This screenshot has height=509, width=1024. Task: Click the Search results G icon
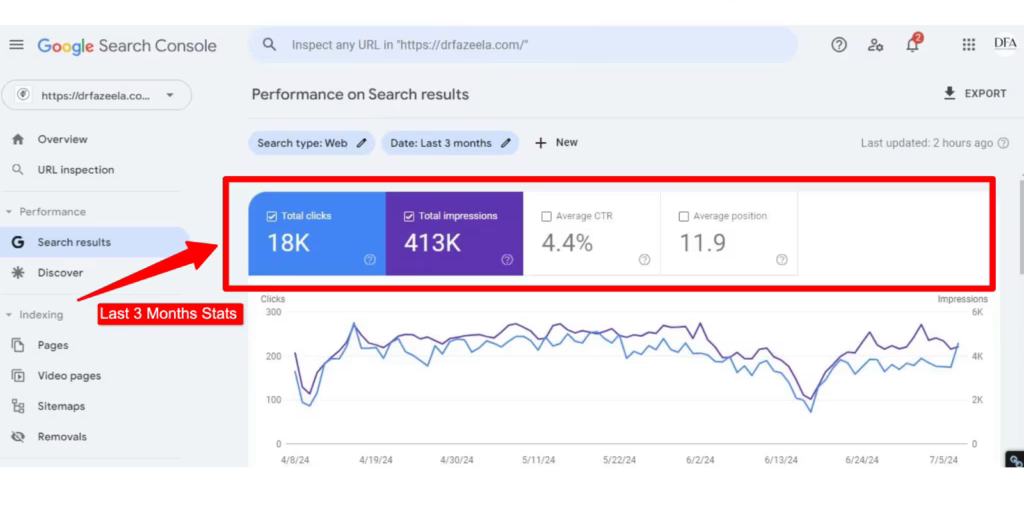pos(18,242)
